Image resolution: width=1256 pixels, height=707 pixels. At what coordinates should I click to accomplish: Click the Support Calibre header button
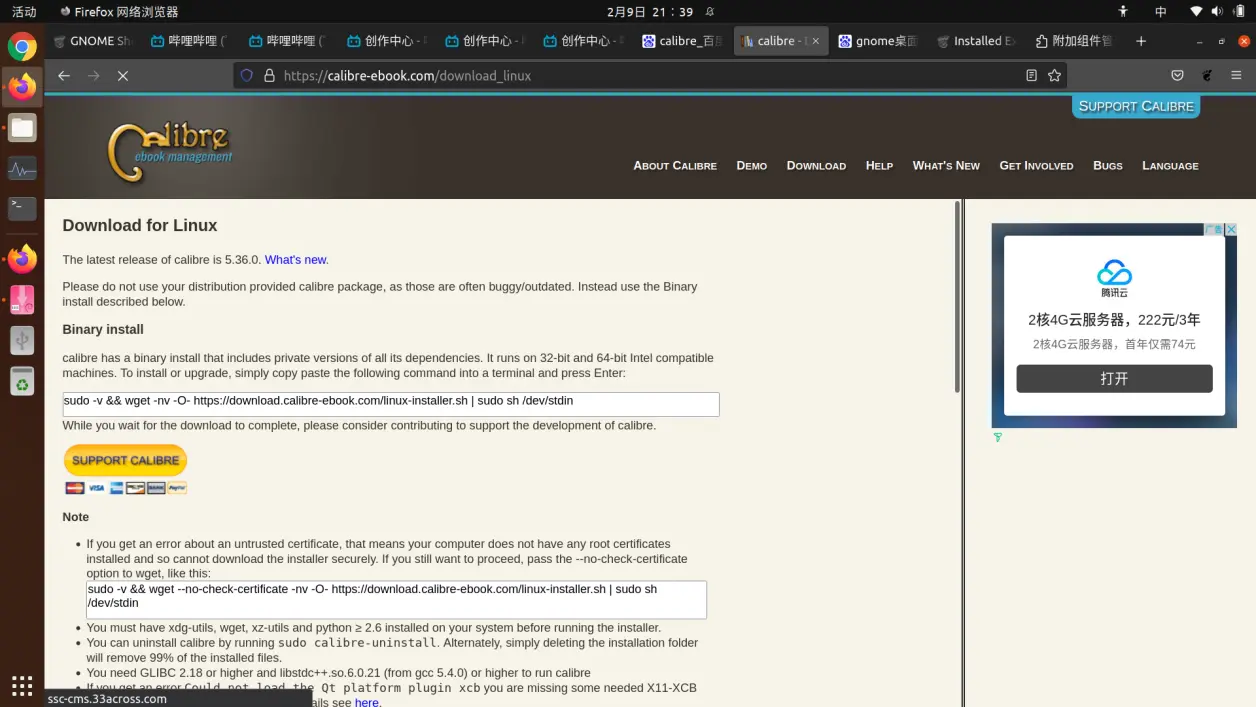tap(1136, 106)
